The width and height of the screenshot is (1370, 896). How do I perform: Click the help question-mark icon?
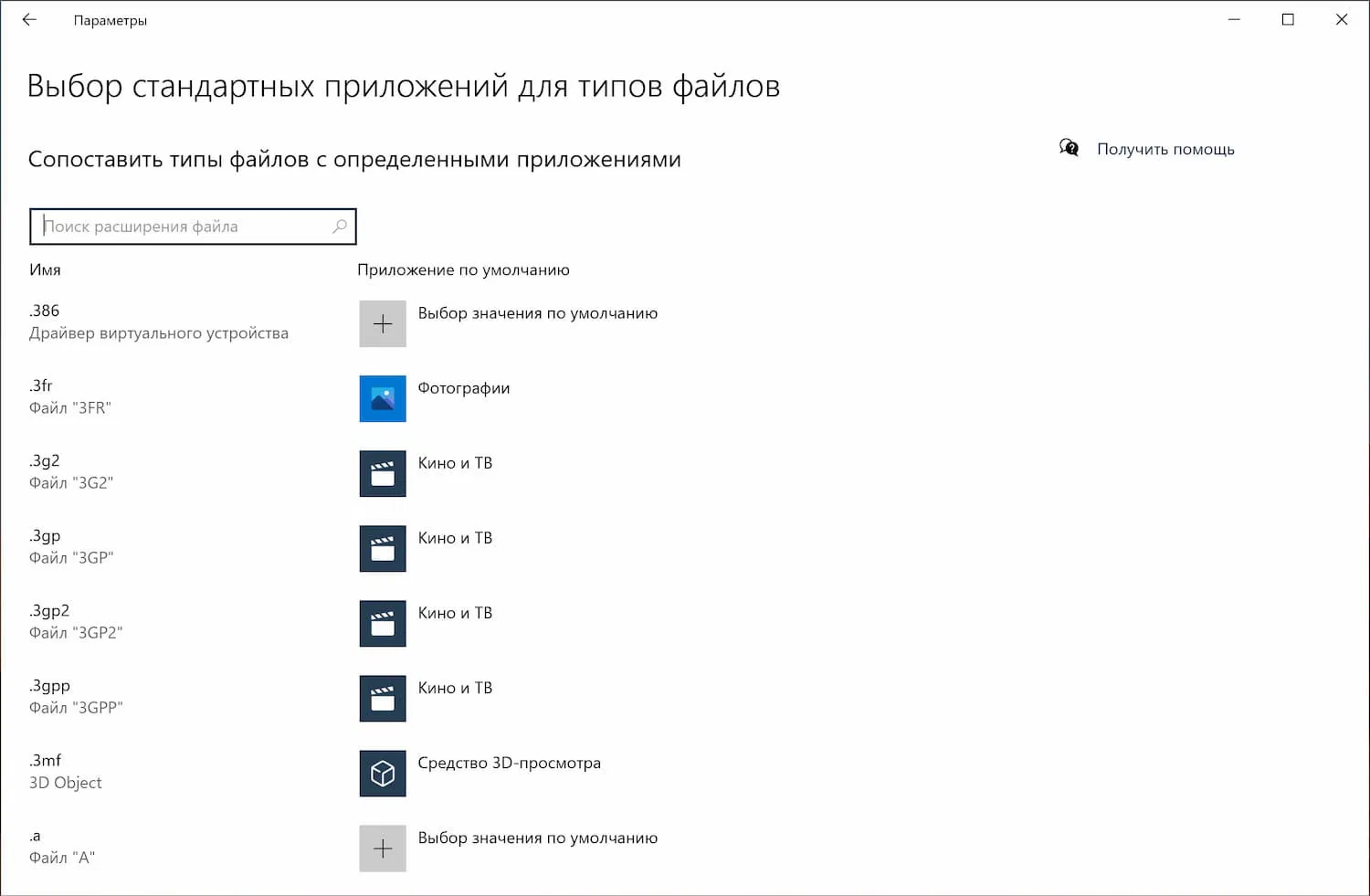tap(1069, 148)
